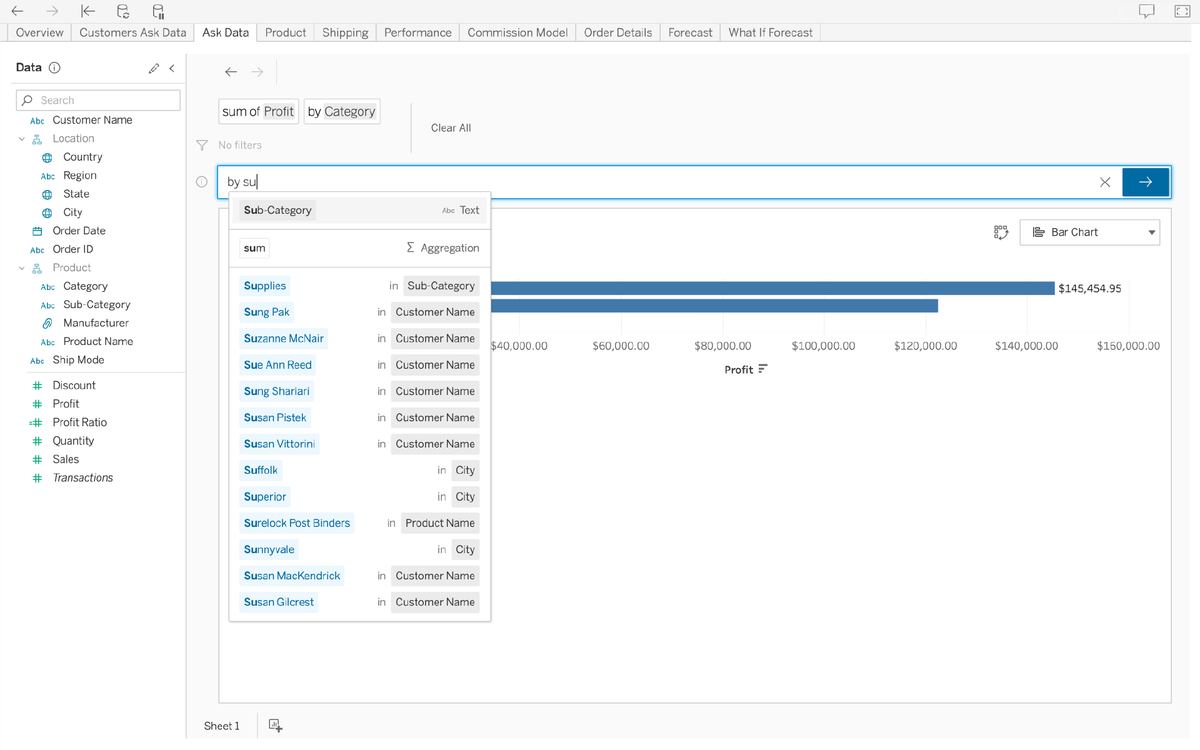The width and height of the screenshot is (1200, 750).
Task: Add a new sheet using the plus icon
Action: pyautogui.click(x=275, y=725)
